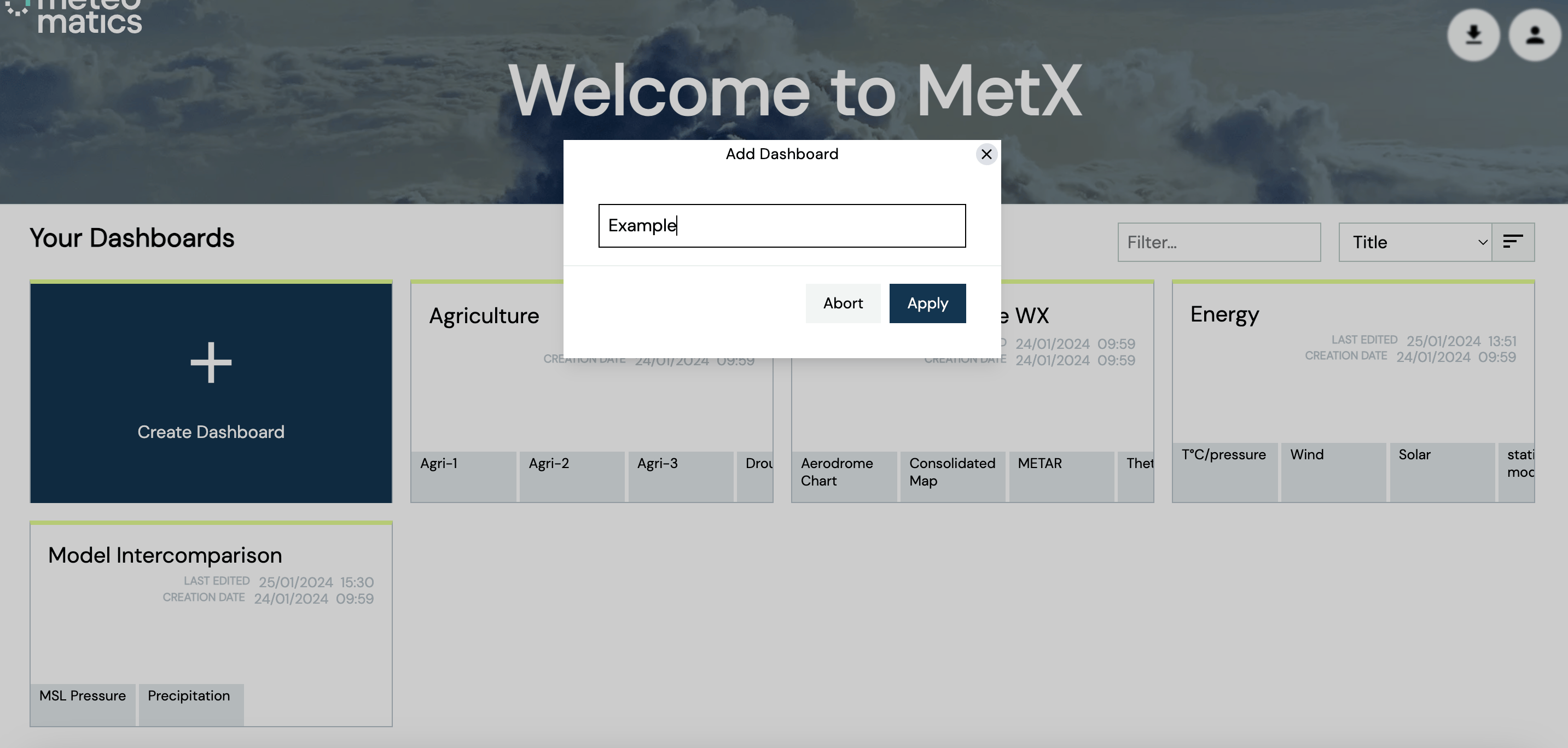Click Energy last edited date 25/01/2024
This screenshot has height=748, width=1568.
click(x=1443, y=341)
